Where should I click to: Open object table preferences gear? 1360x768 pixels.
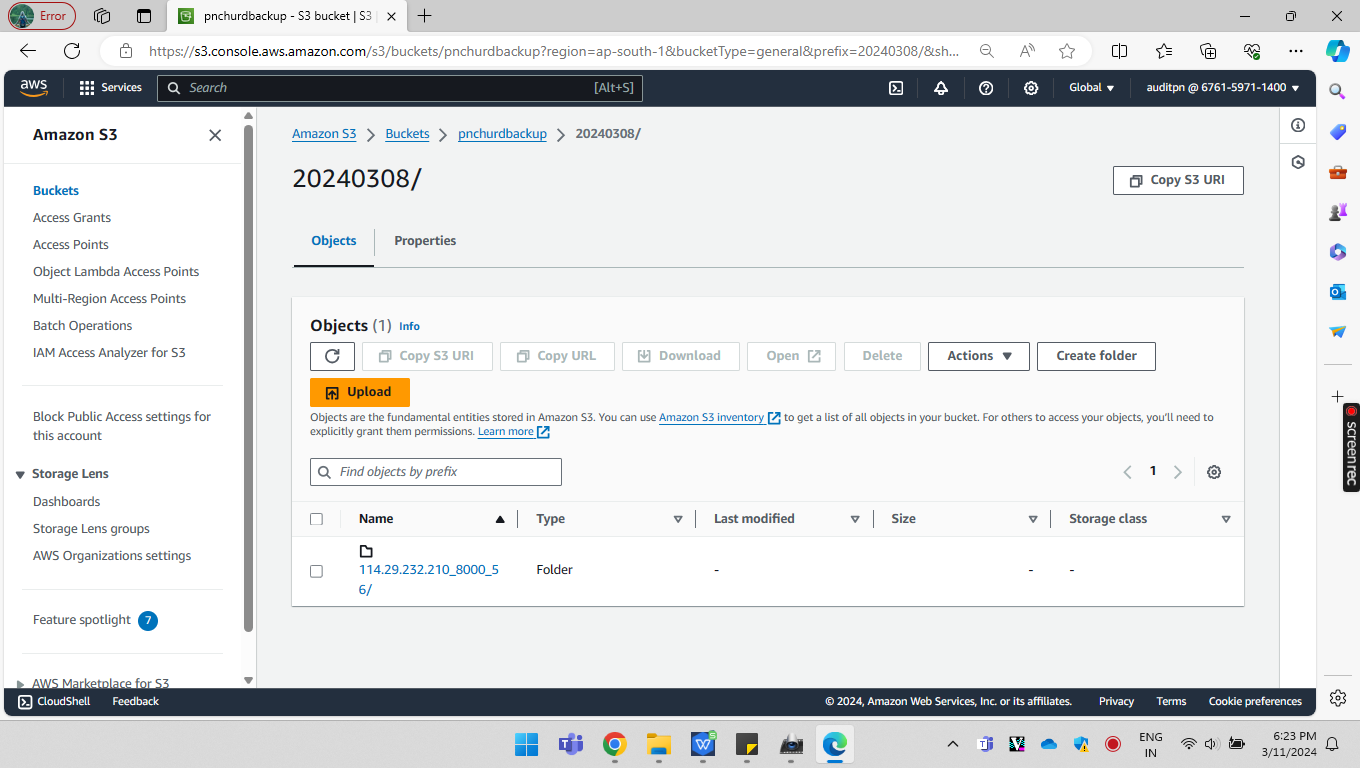pyautogui.click(x=1214, y=472)
